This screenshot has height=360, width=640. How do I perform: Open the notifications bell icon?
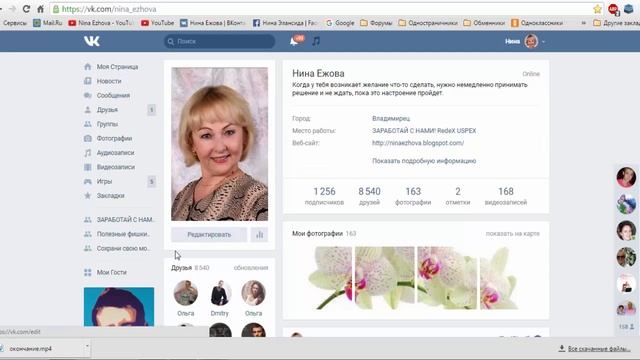[x=294, y=41]
